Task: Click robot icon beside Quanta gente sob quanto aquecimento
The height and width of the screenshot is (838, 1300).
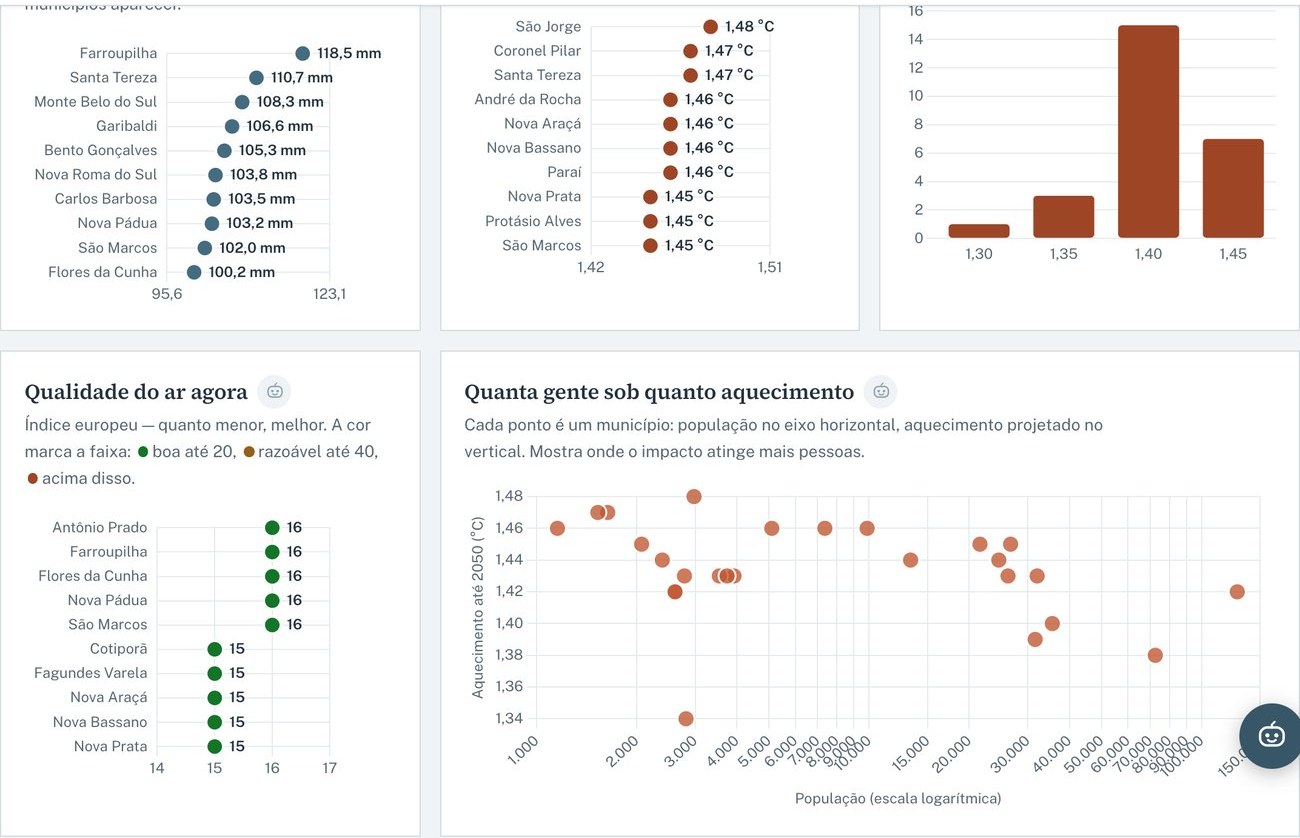Action: 881,391
